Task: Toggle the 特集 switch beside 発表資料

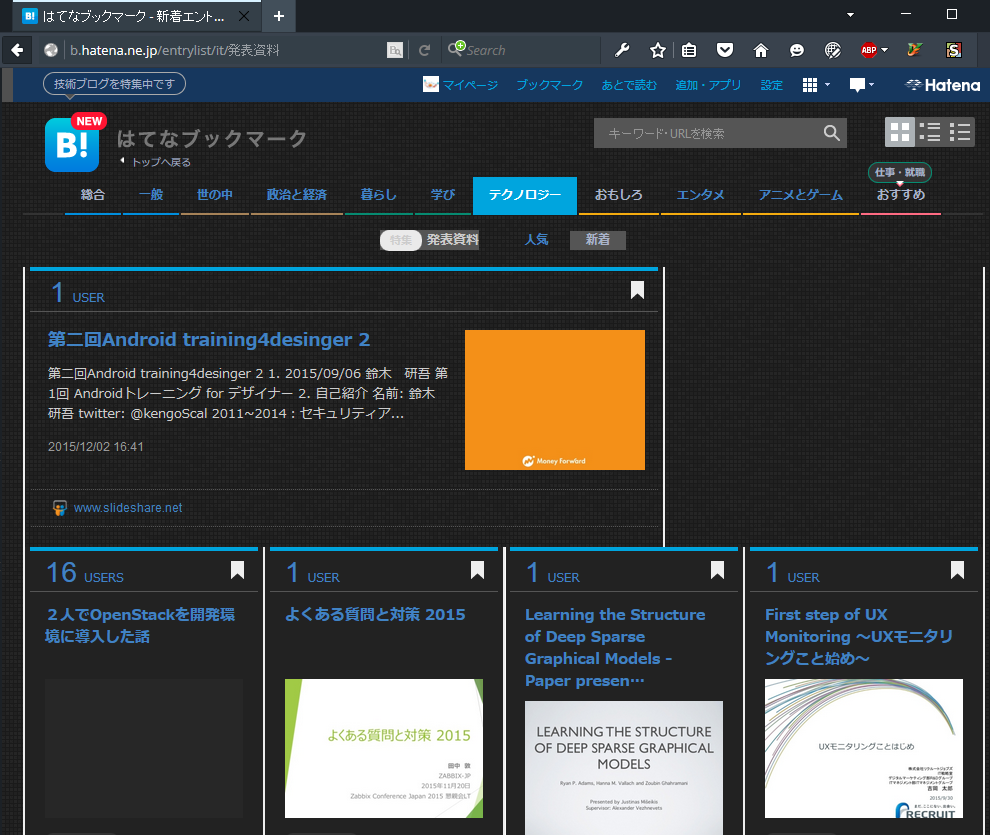Action: point(401,240)
